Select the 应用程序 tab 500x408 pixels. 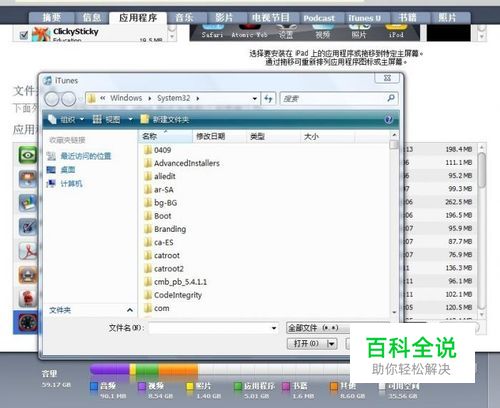[x=138, y=18]
